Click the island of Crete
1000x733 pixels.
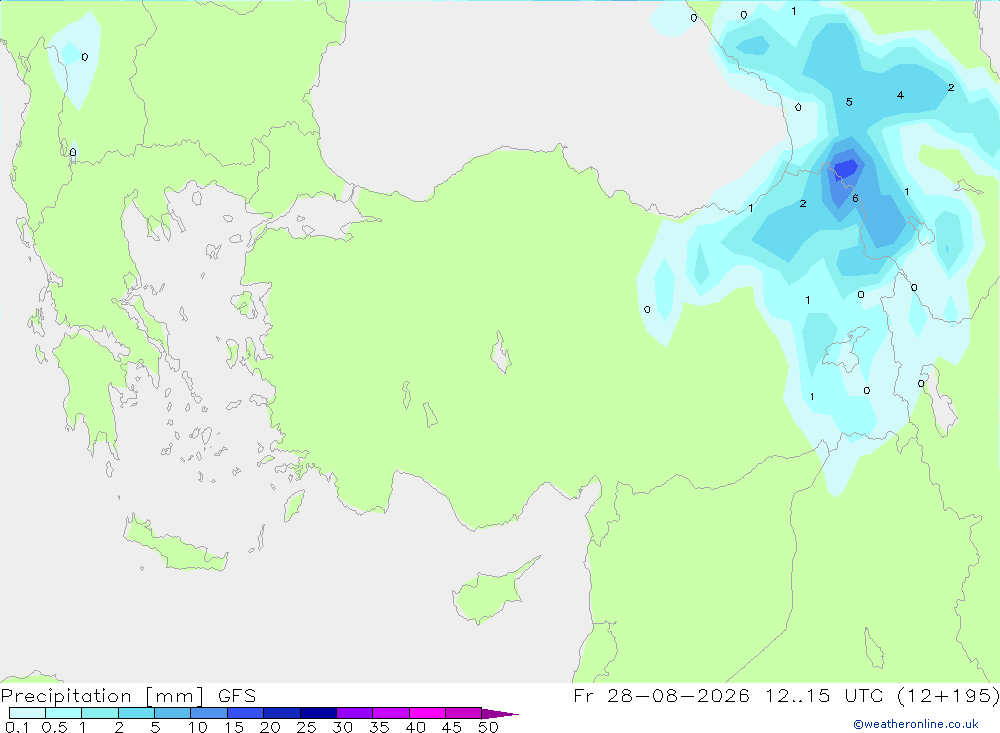tap(175, 544)
